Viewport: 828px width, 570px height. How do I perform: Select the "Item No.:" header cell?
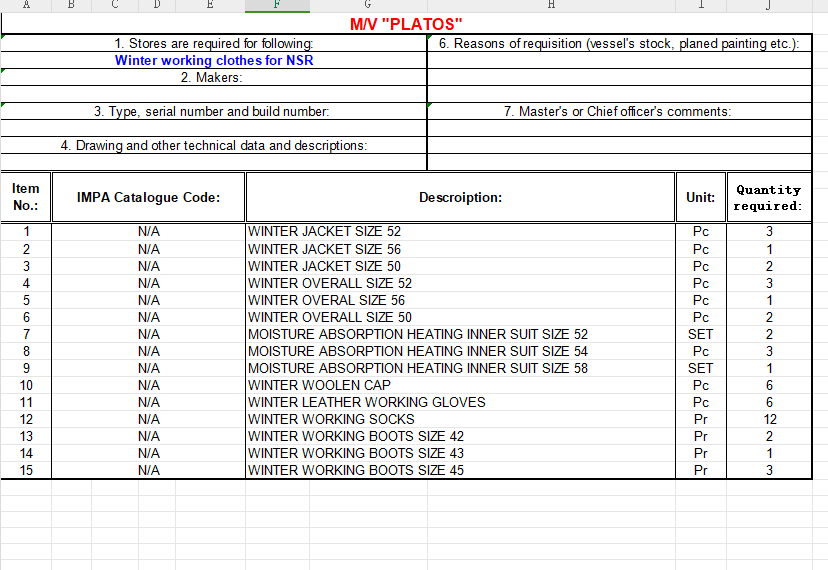pyautogui.click(x=26, y=198)
